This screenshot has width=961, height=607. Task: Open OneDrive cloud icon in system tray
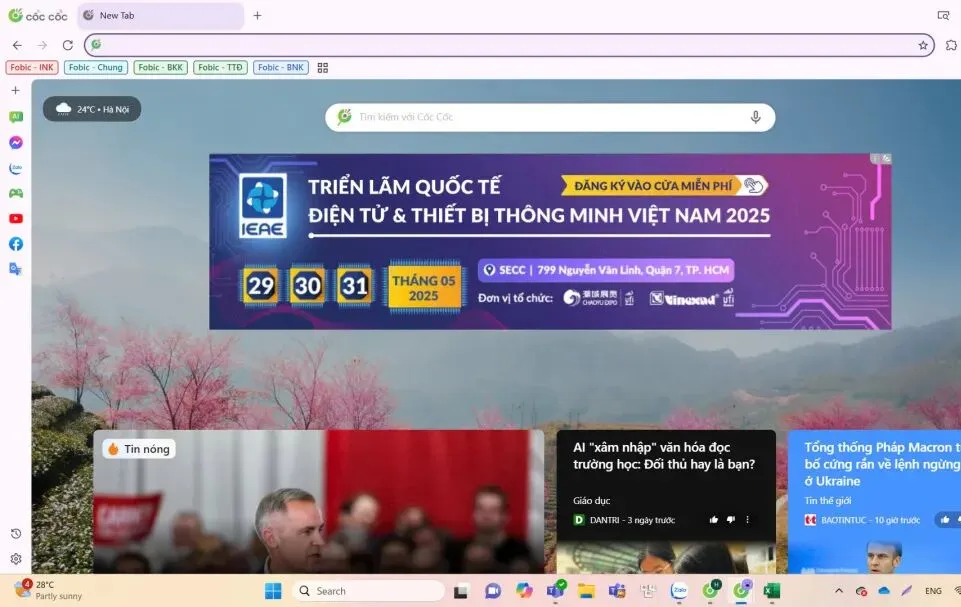point(884,591)
